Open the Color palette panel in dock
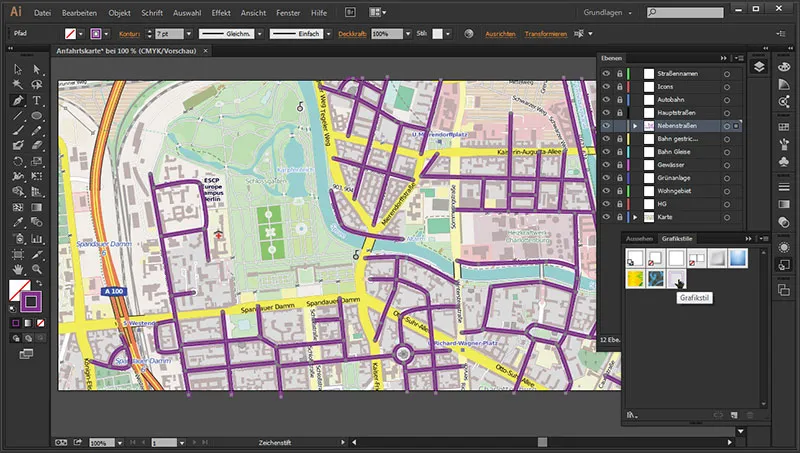Image resolution: width=800 pixels, height=453 pixels. 784,67
